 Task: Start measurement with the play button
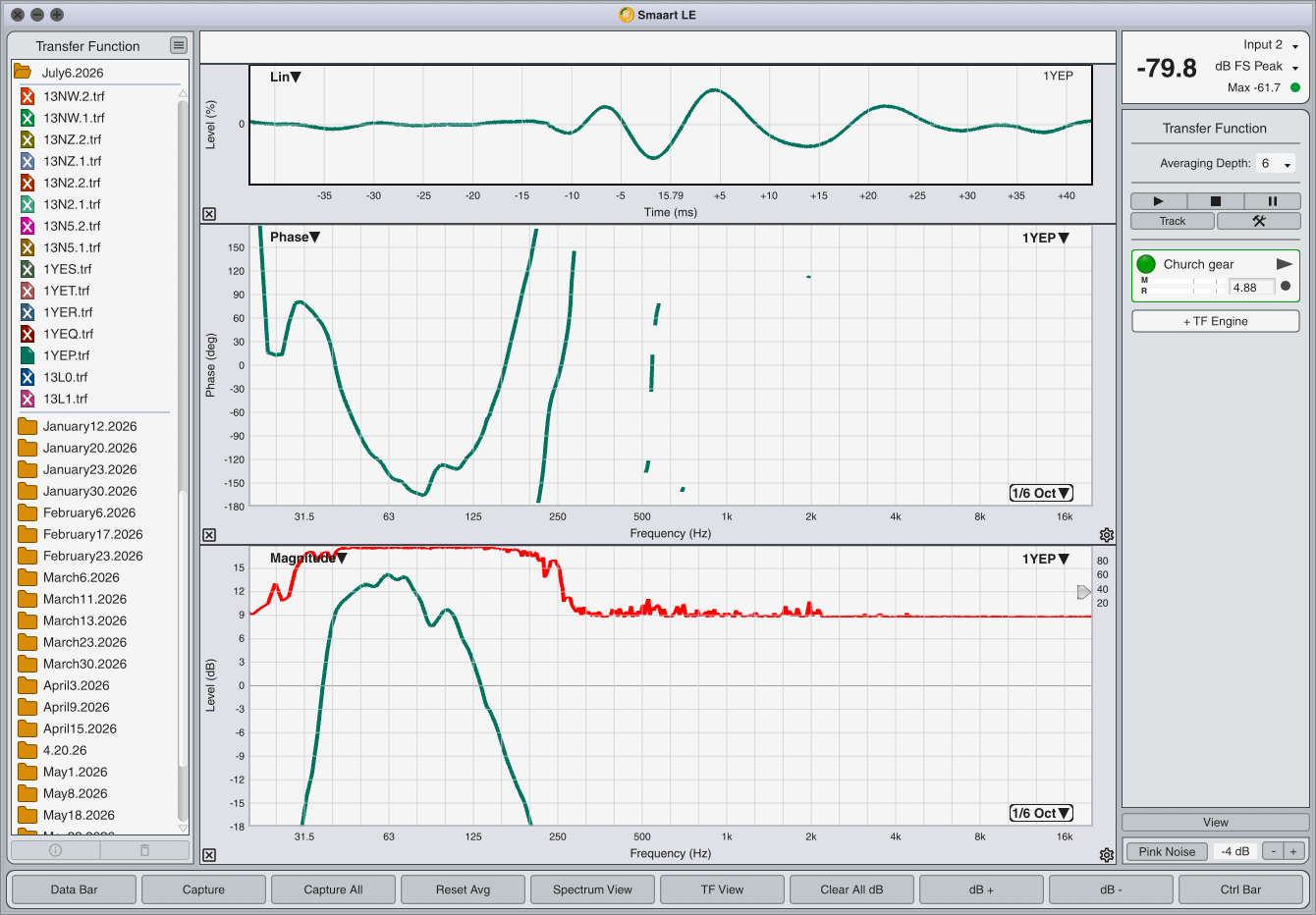coord(1158,201)
